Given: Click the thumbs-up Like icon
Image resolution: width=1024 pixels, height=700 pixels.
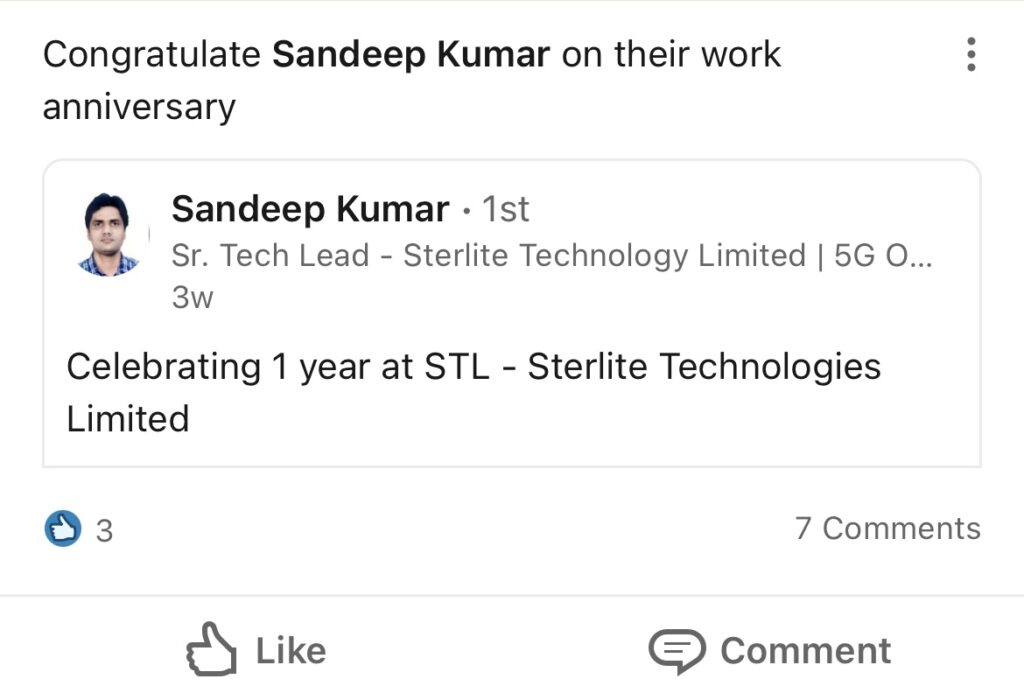Looking at the screenshot, I should point(211,649).
